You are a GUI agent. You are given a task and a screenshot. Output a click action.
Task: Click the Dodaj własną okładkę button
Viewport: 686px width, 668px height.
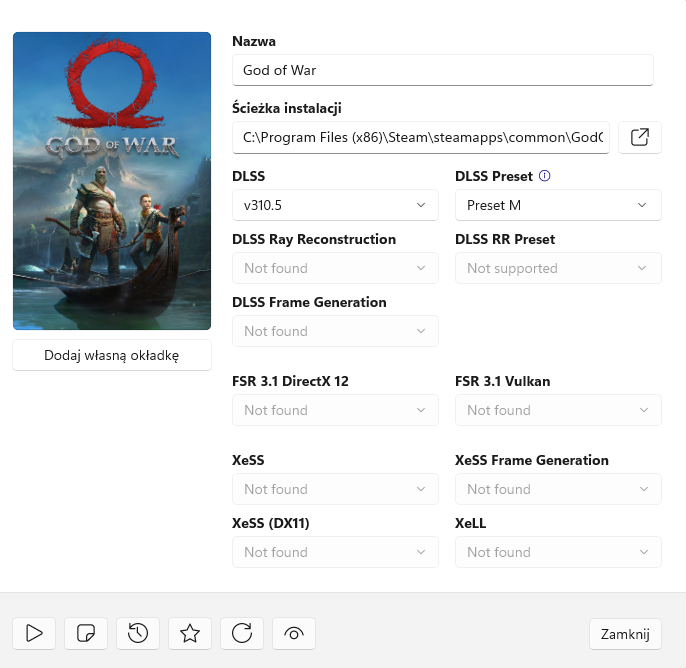point(112,355)
